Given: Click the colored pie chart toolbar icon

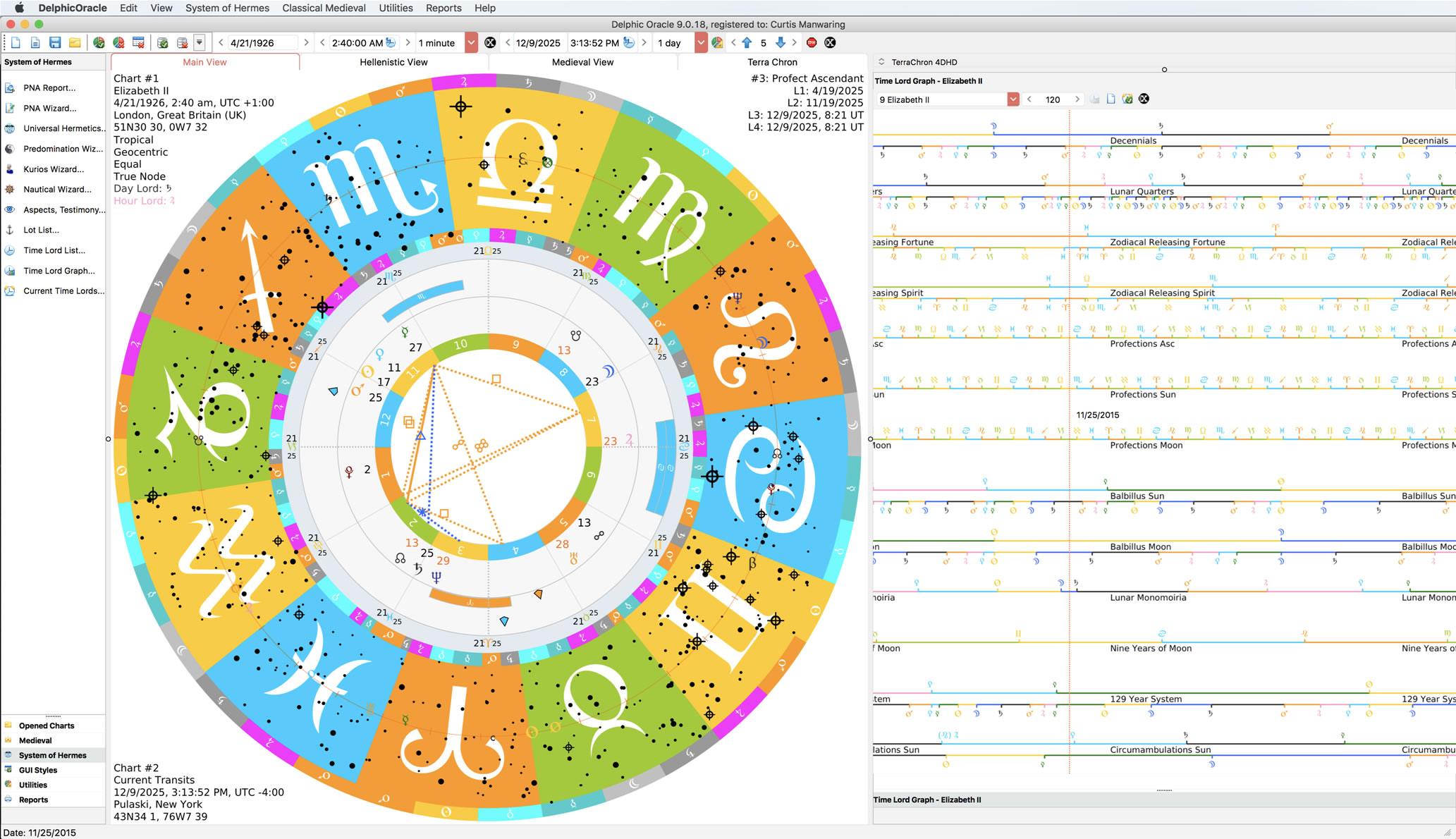Looking at the screenshot, I should [x=717, y=43].
